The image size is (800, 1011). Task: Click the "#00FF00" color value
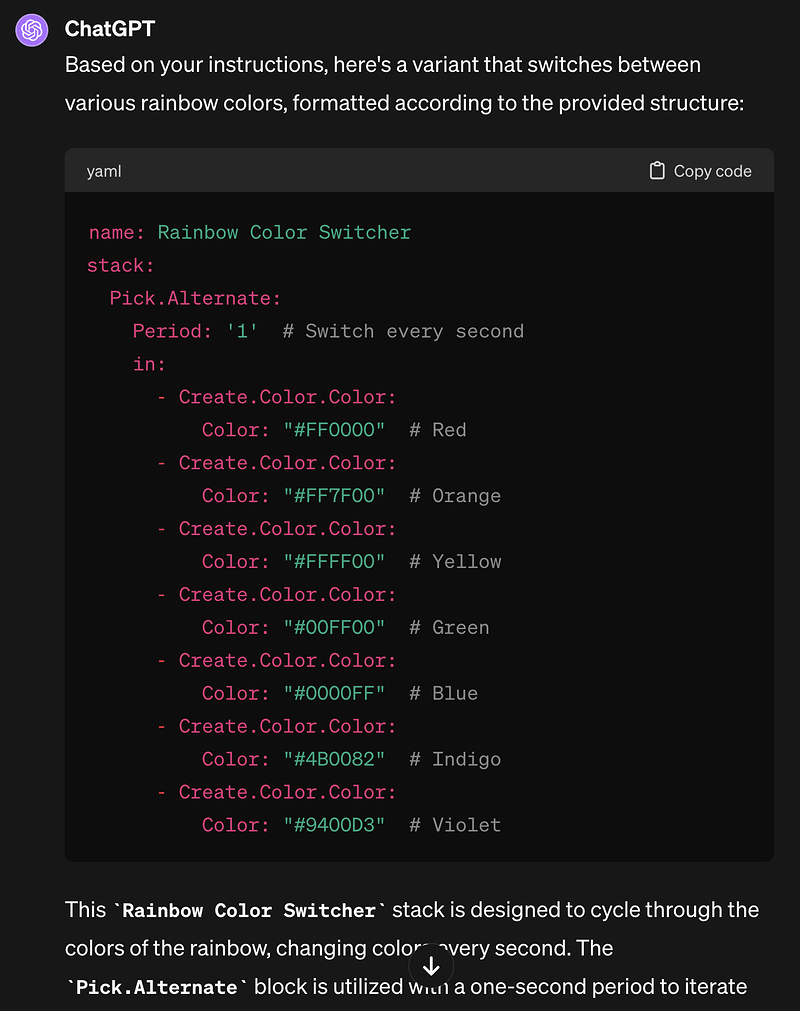334,627
